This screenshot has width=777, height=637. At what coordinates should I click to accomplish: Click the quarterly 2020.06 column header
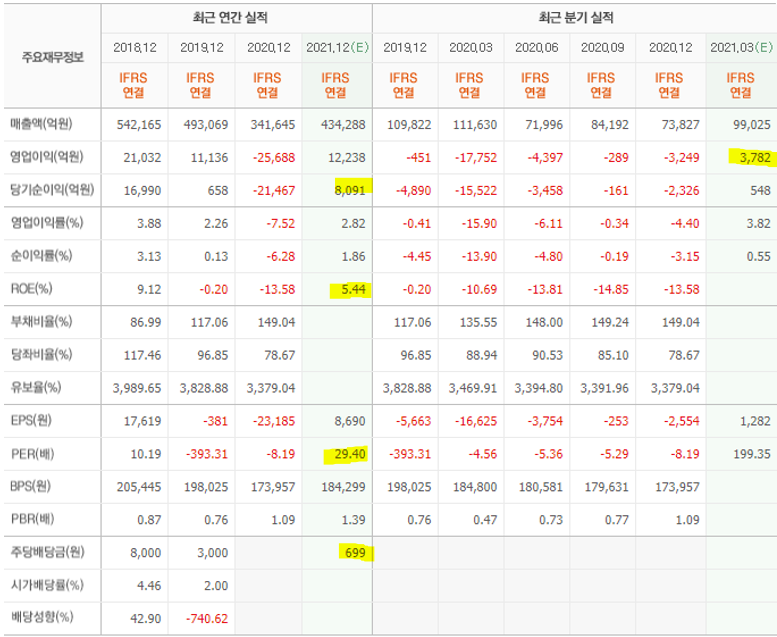[537, 48]
